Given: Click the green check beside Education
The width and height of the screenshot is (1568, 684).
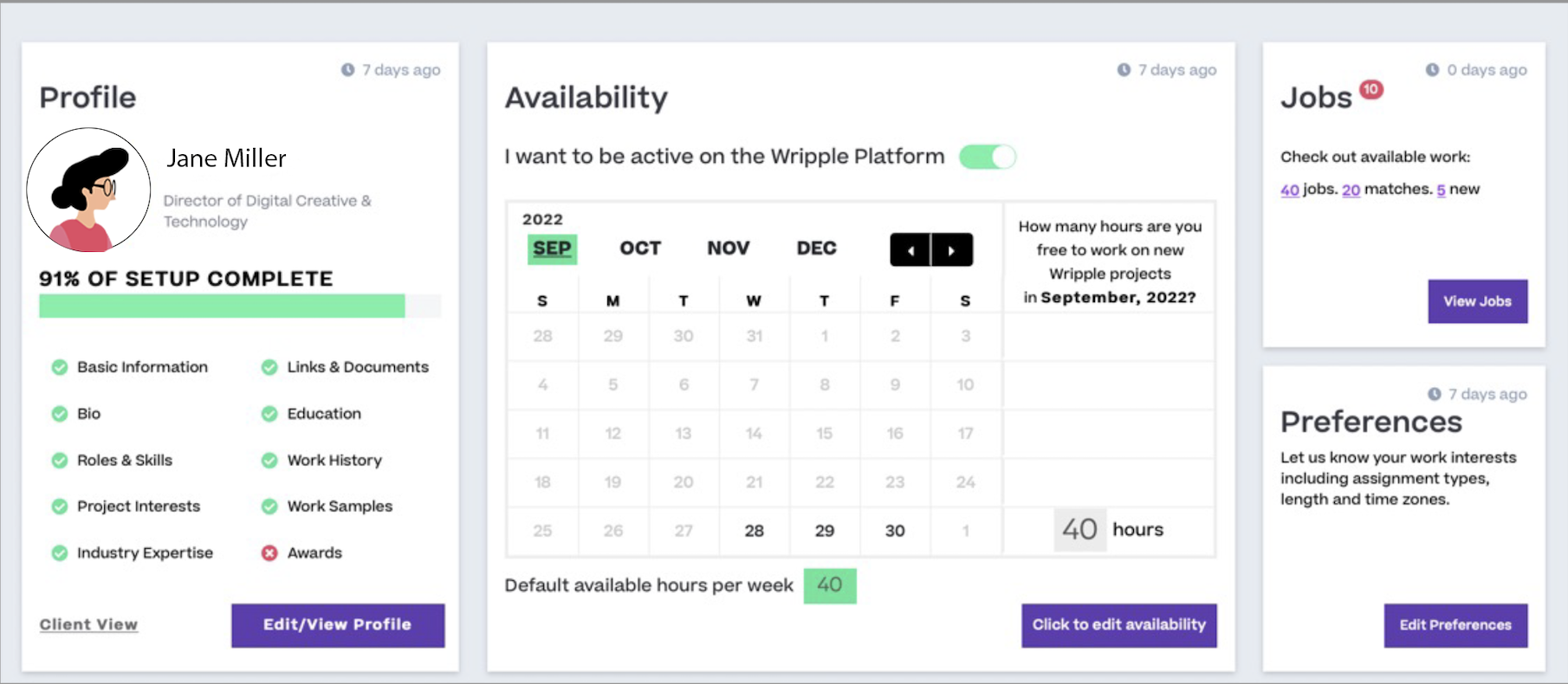Looking at the screenshot, I should click(269, 414).
